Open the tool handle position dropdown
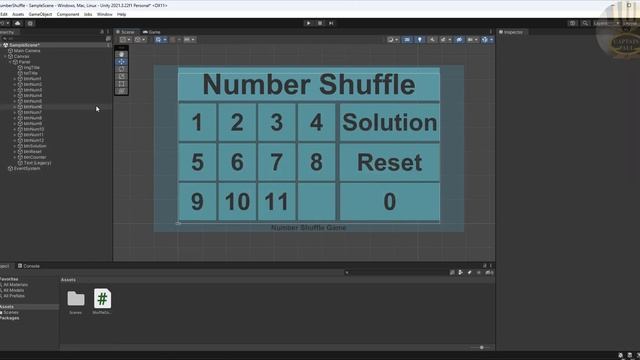This screenshot has height=360, width=640. click(x=124, y=40)
